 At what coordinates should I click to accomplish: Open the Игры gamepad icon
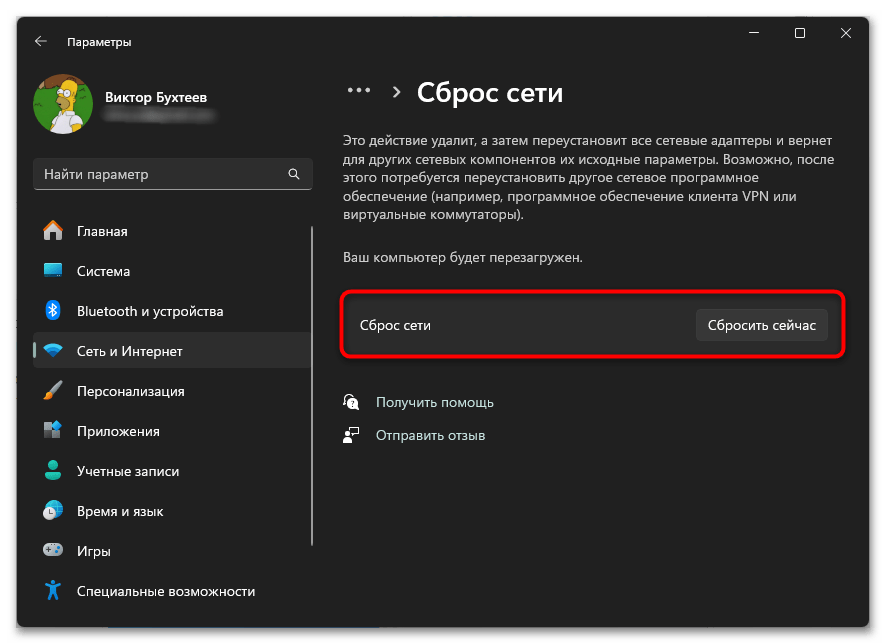point(53,550)
